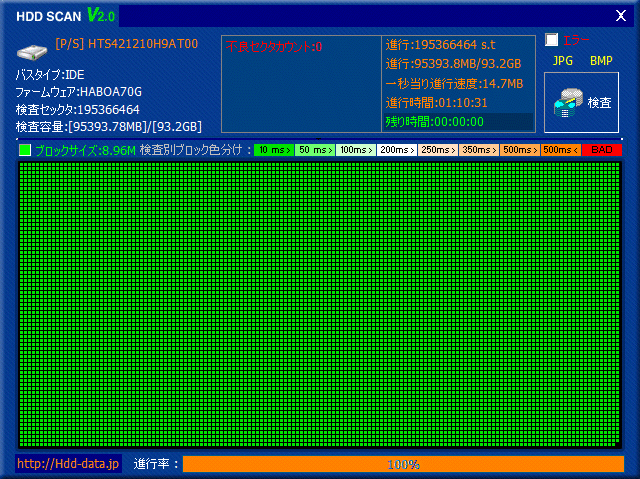The width and height of the screenshot is (640, 479).
Task: Toggle the エラー checkbox
Action: [x=551, y=40]
